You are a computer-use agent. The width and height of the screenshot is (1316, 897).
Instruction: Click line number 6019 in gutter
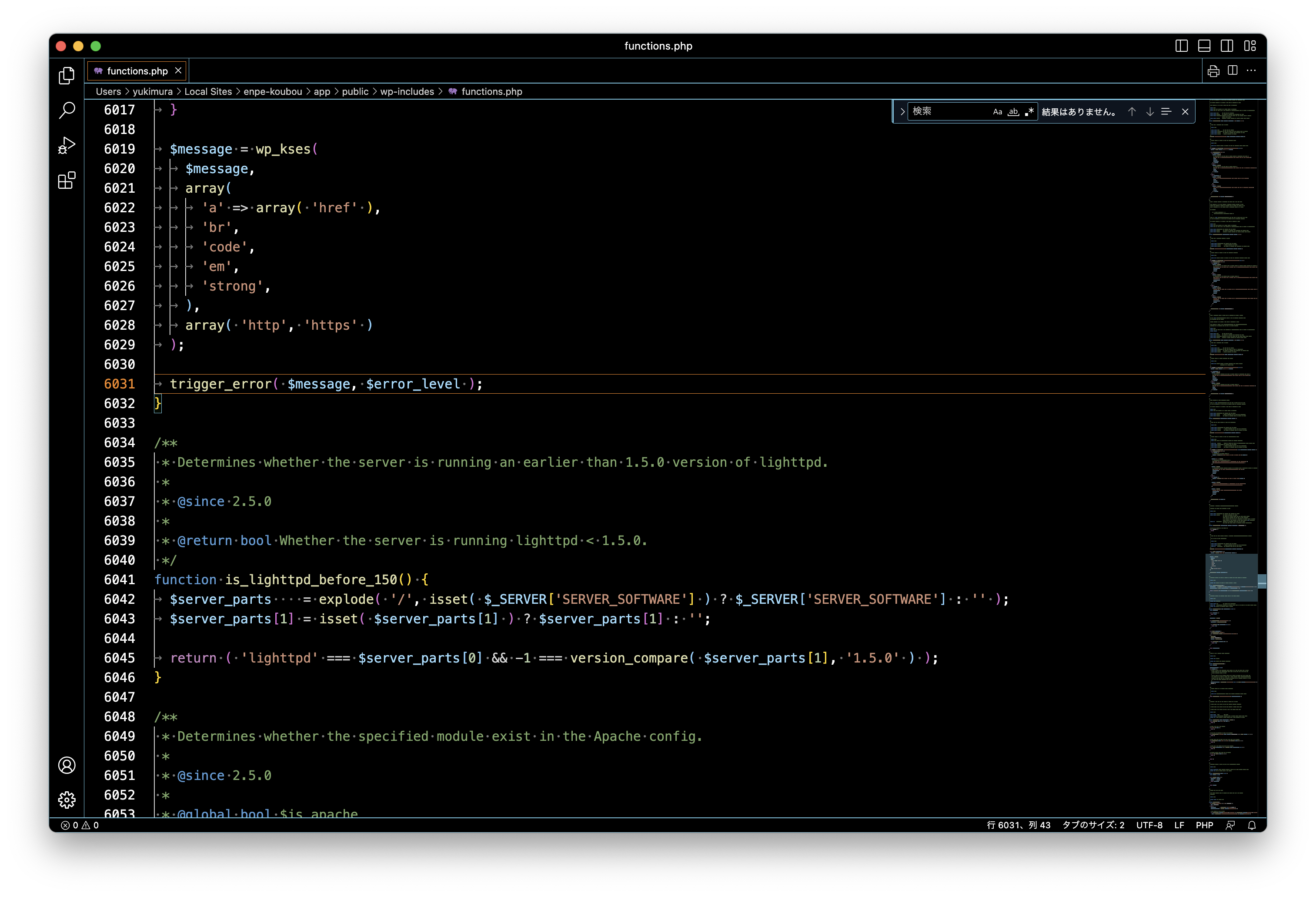(120, 149)
